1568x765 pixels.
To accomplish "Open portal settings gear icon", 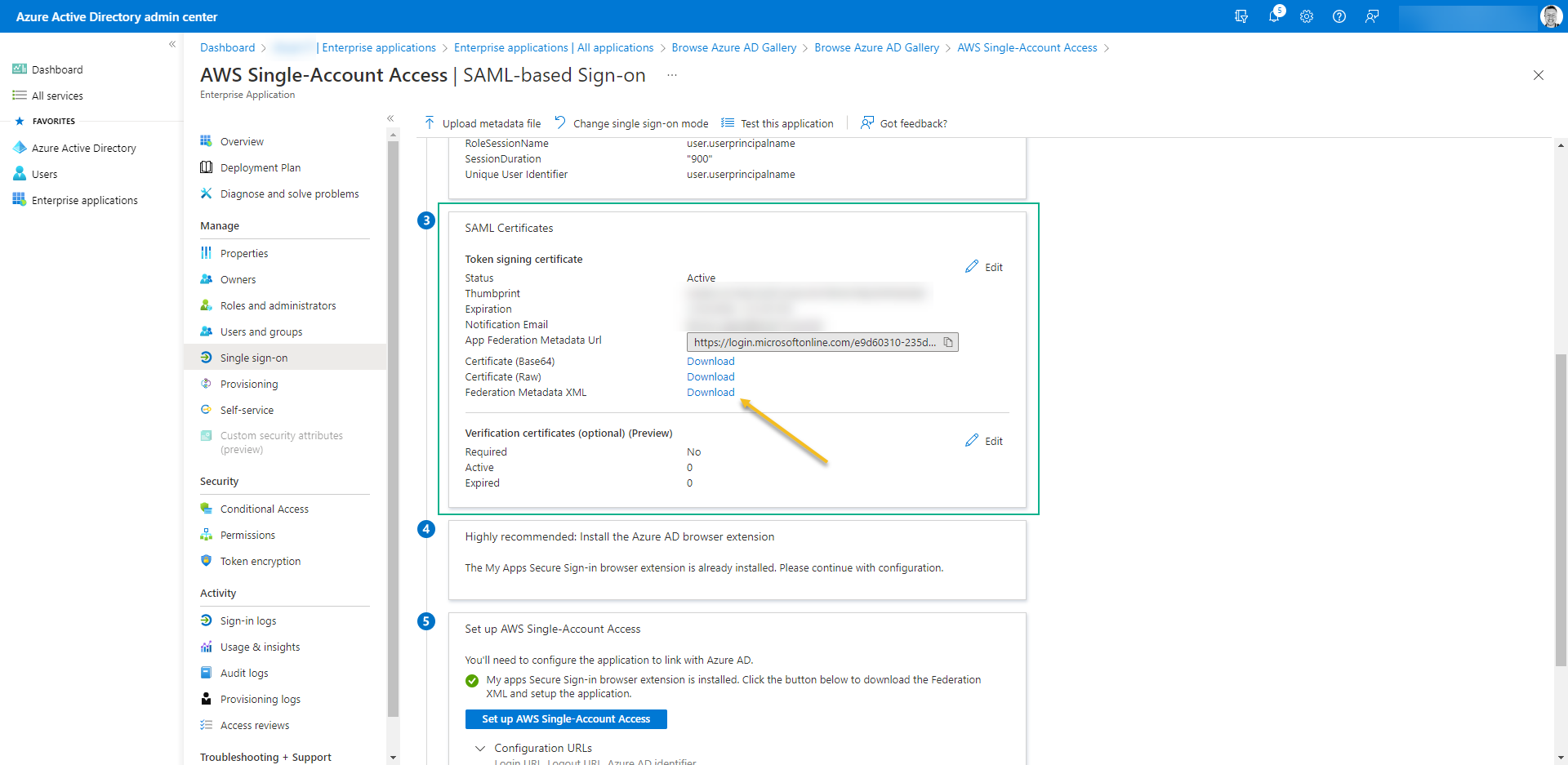I will click(x=1307, y=16).
